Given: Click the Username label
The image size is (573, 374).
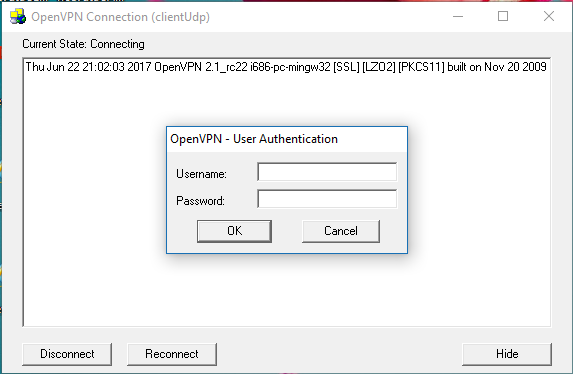Looking at the screenshot, I should 201,174.
